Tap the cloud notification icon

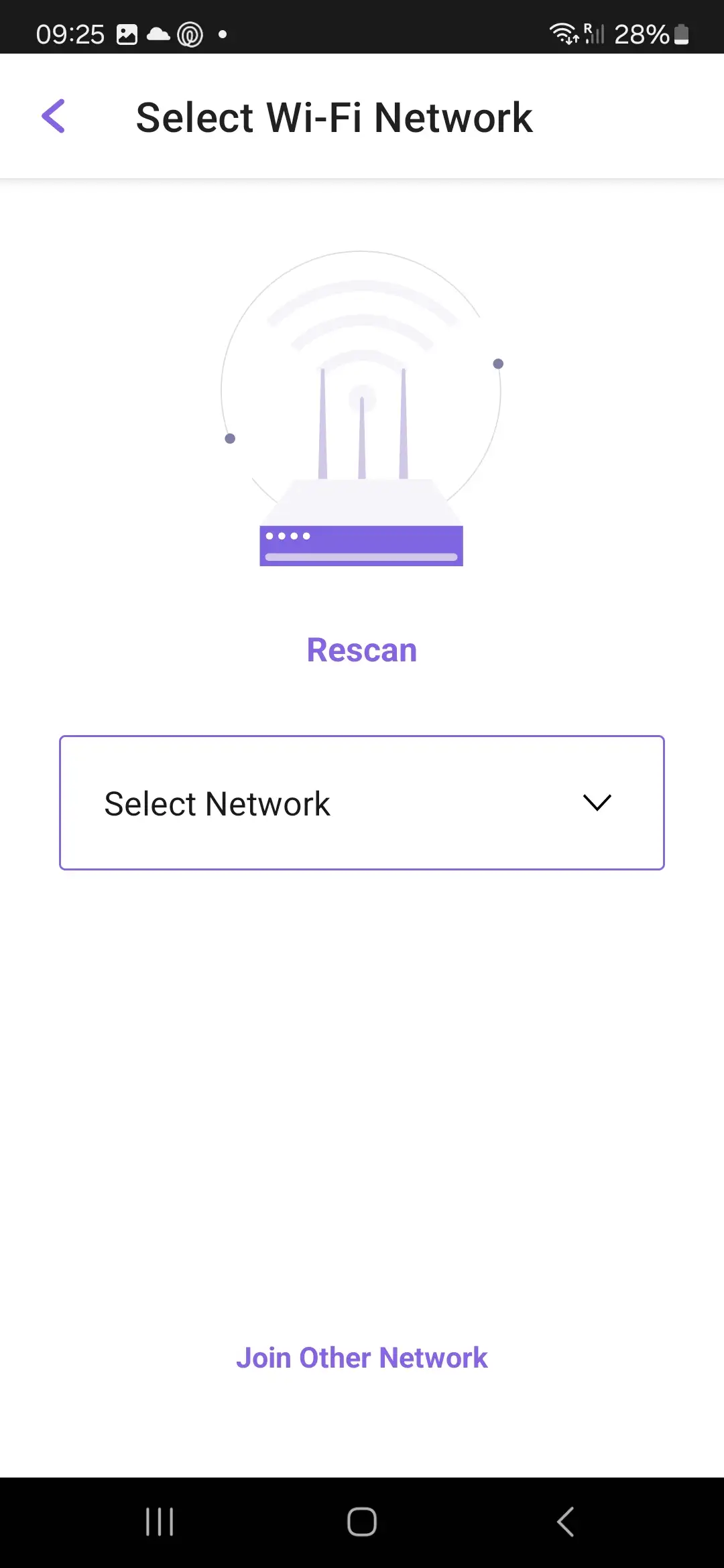point(158,34)
